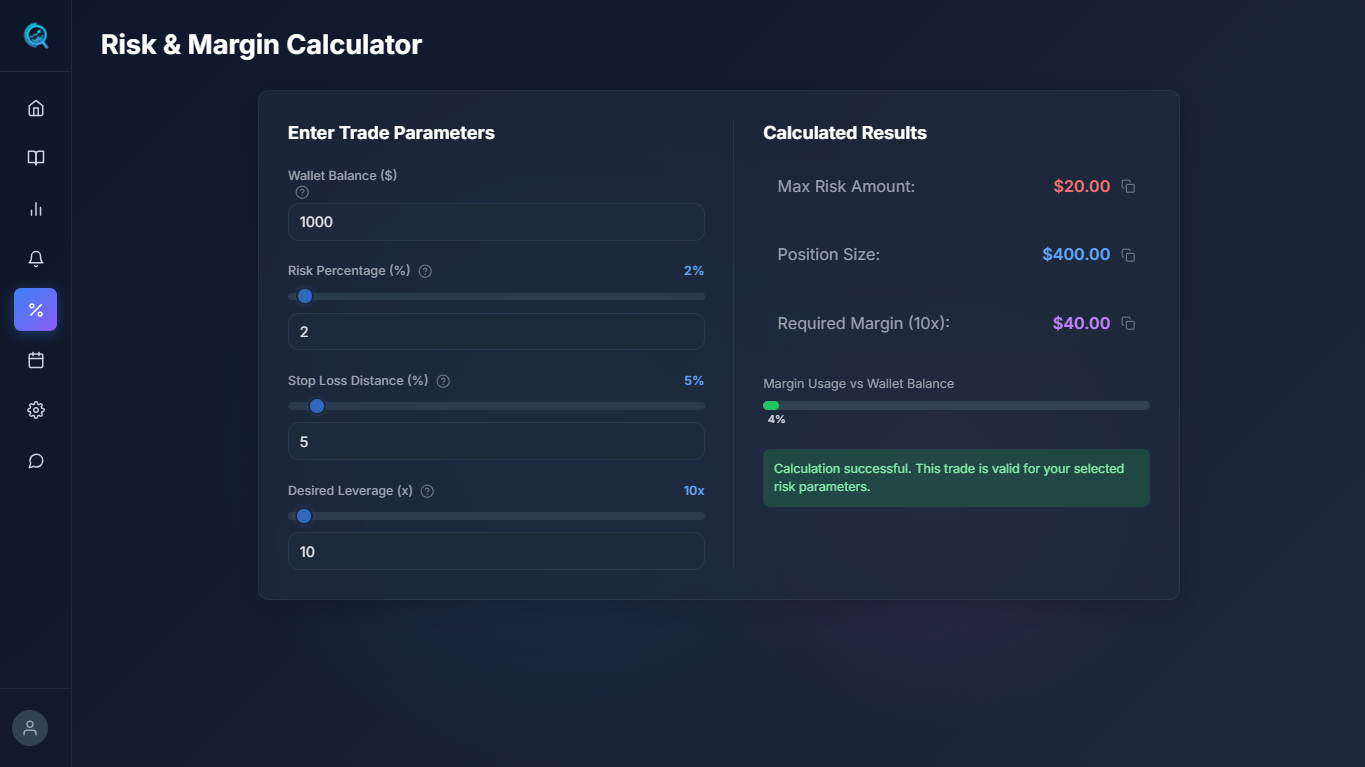
Task: Click the Wallet Balance help icon
Action: click(x=302, y=192)
